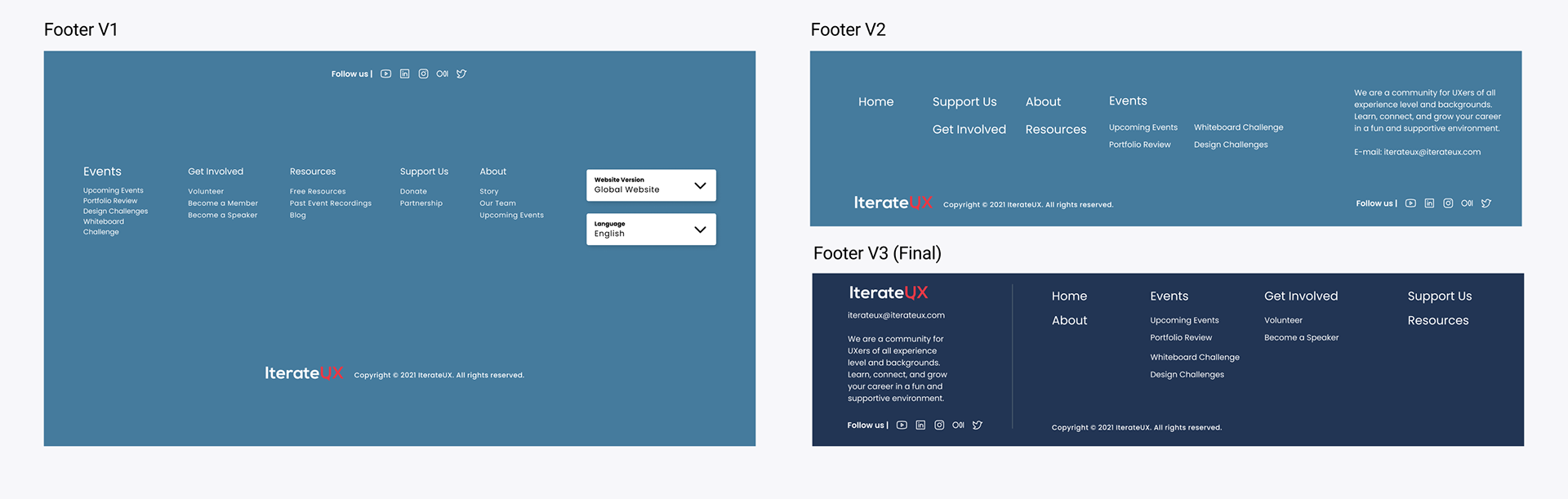The height and width of the screenshot is (499, 1568).
Task: Click the chevron arrow beside Global Website
Action: (700, 185)
